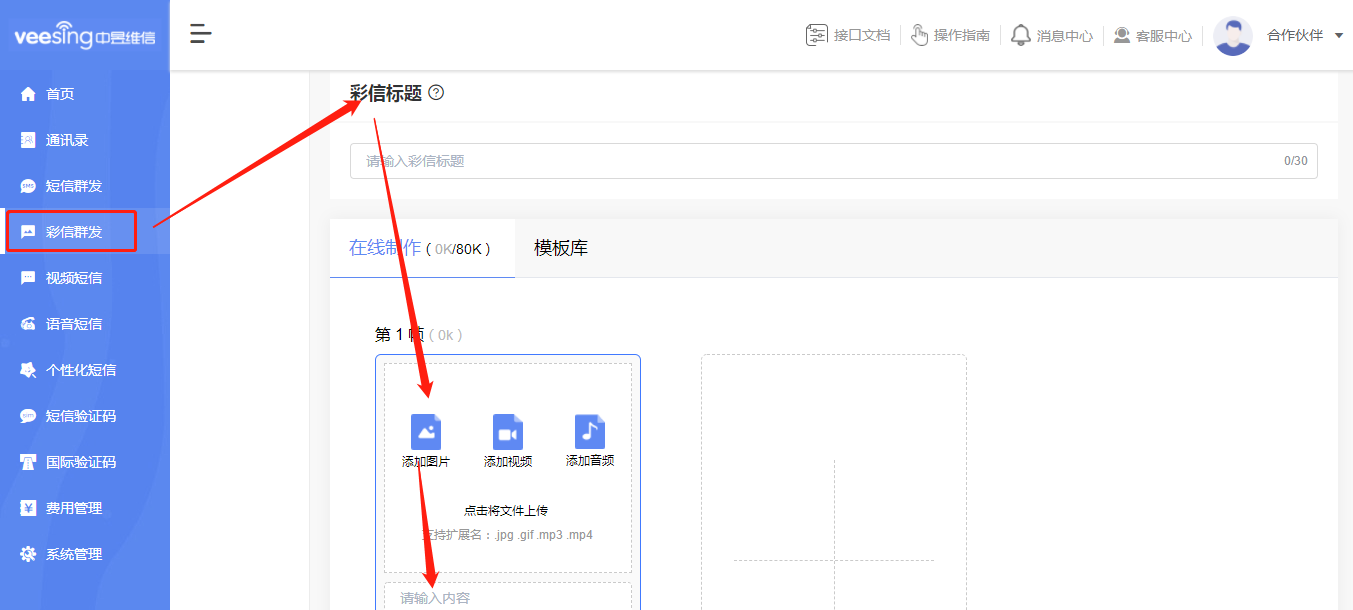
Task: Collapse the sidebar via hamburger icon
Action: tap(200, 33)
